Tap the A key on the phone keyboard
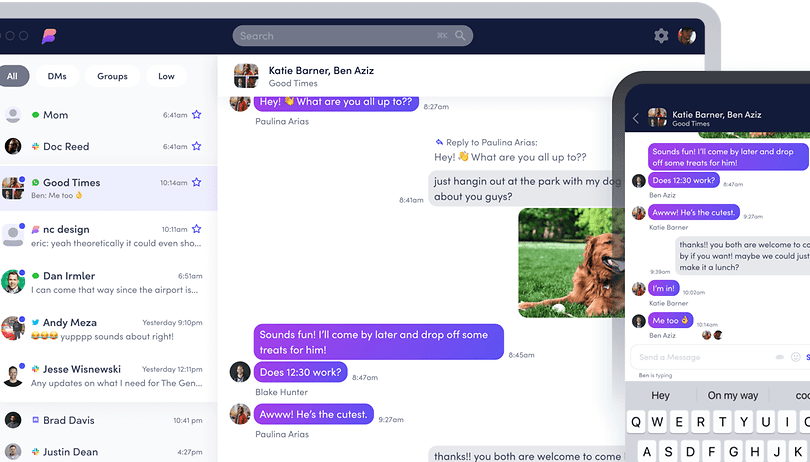Viewport: 810px width, 462px height. tap(647, 451)
